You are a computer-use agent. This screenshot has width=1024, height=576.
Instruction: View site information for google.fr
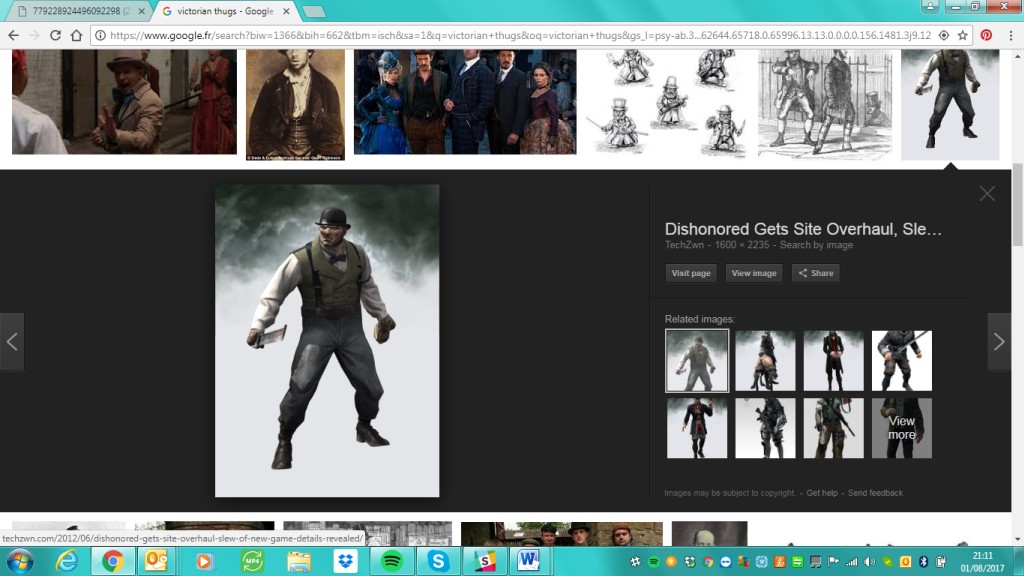(x=100, y=35)
